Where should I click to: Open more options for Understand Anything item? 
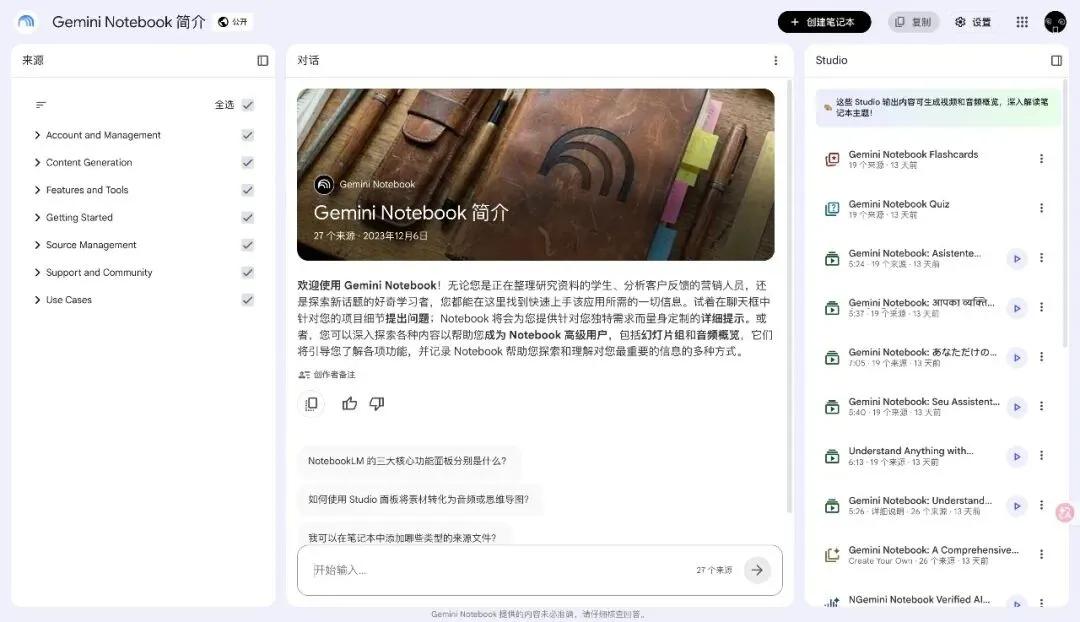1041,455
